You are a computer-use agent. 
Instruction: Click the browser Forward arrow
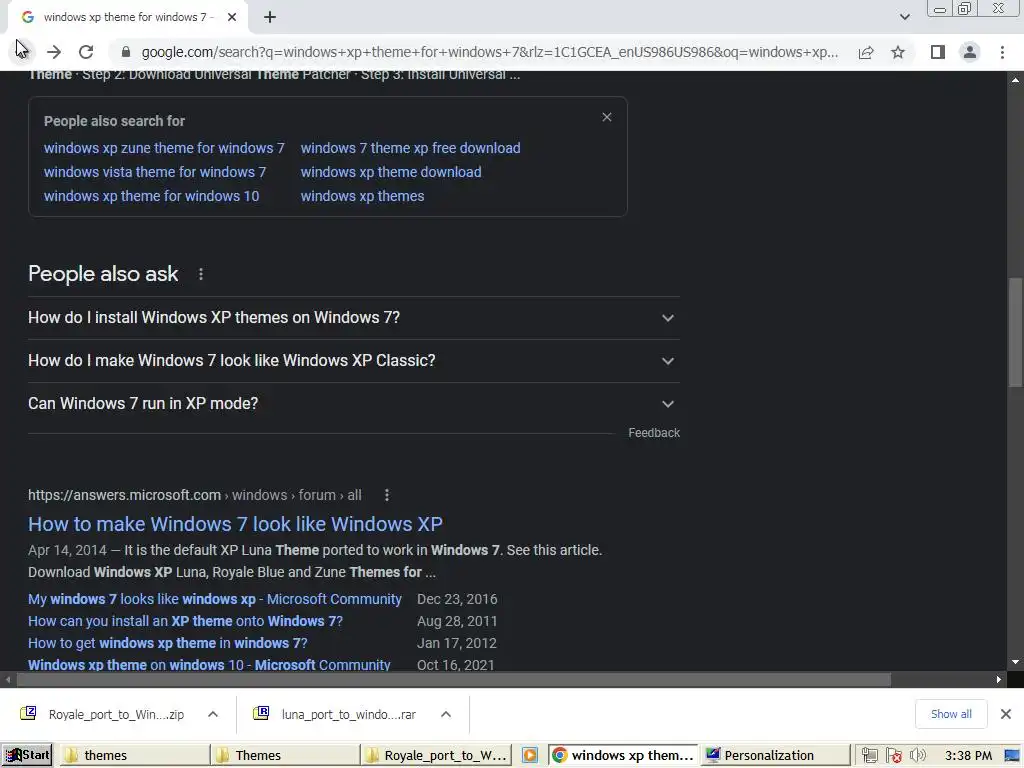point(54,52)
